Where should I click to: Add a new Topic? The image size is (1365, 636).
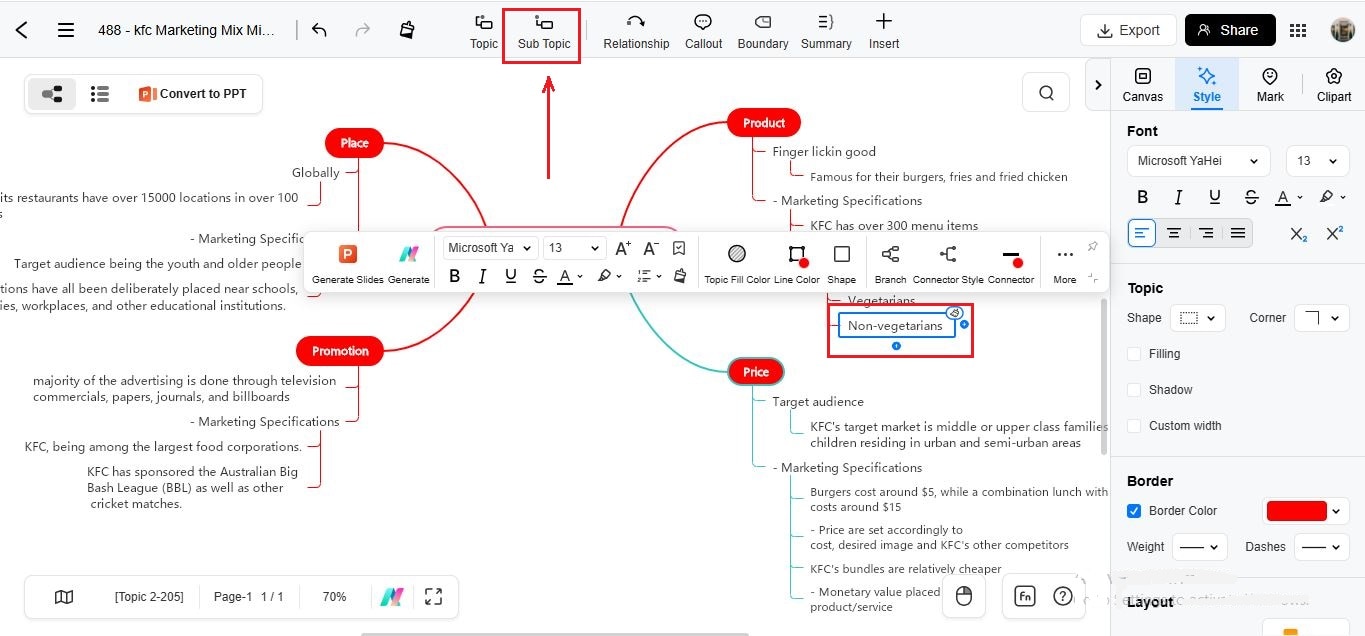click(x=484, y=31)
